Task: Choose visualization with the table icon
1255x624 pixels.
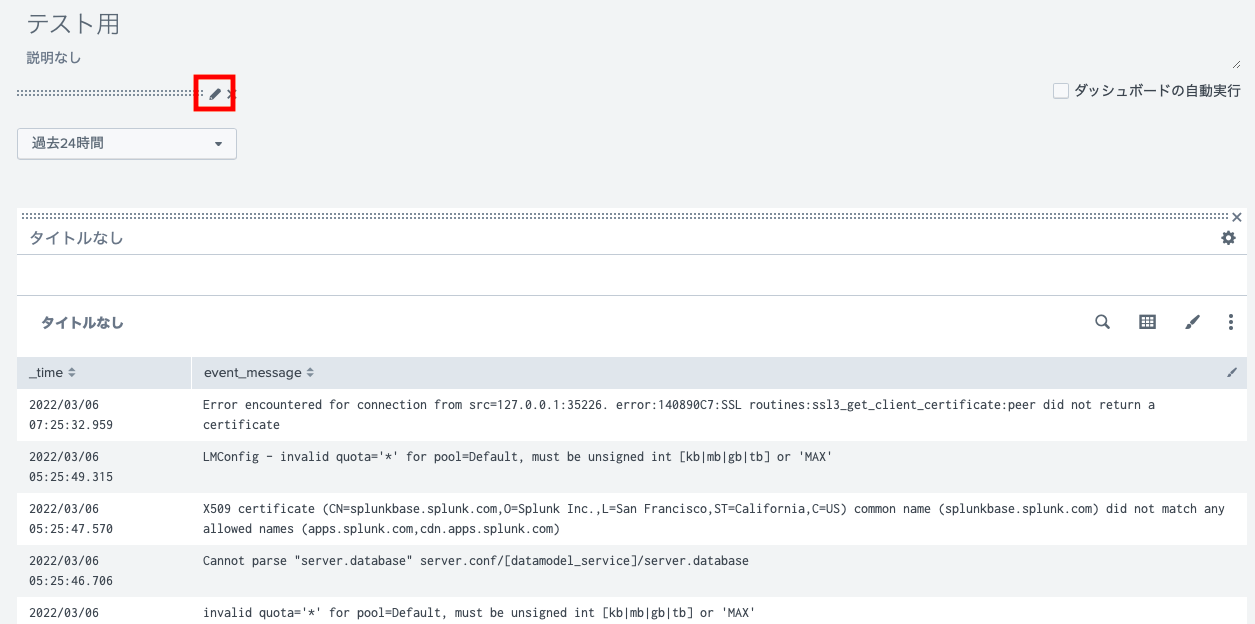Action: tap(1148, 322)
